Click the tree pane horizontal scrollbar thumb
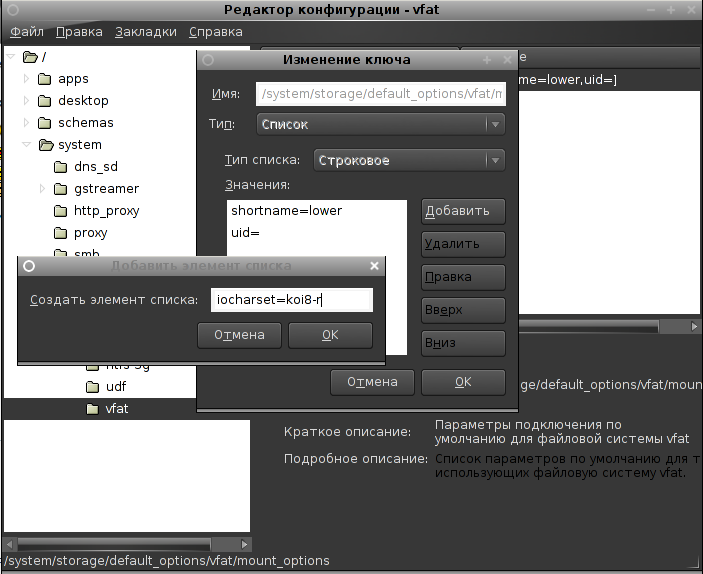 point(114,544)
